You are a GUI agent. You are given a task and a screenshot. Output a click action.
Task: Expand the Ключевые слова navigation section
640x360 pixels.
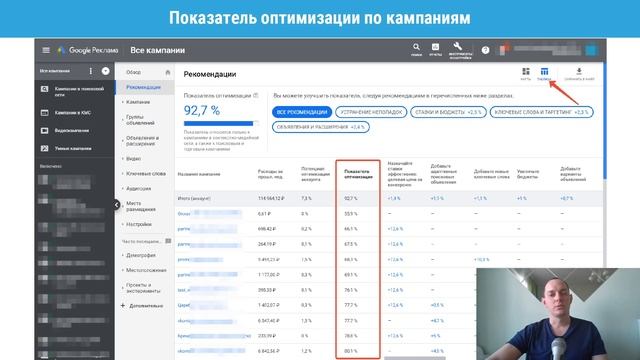145,173
